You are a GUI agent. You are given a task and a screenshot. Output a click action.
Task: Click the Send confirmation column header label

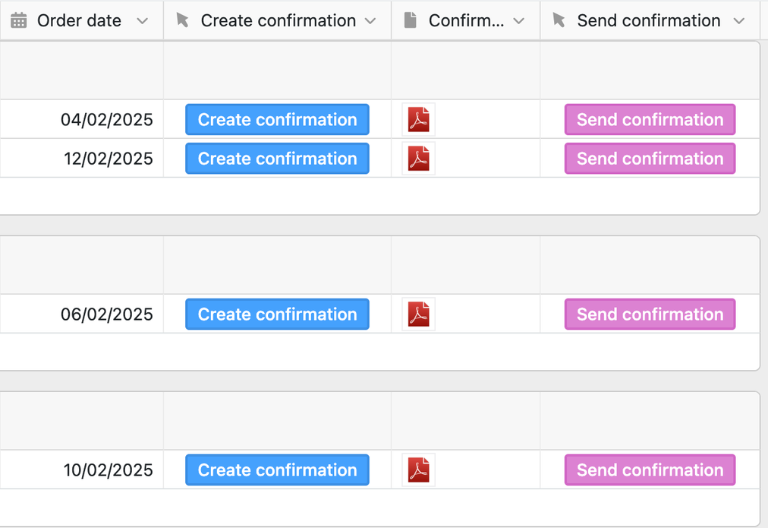[648, 21]
